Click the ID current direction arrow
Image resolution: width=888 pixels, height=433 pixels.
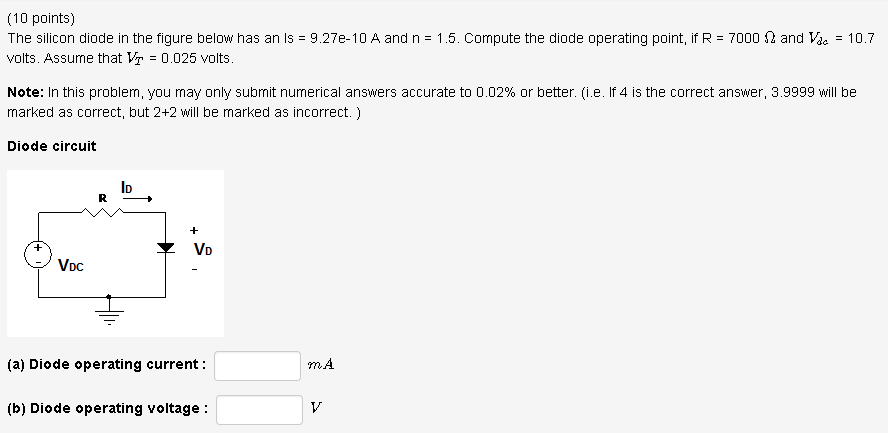[137, 199]
